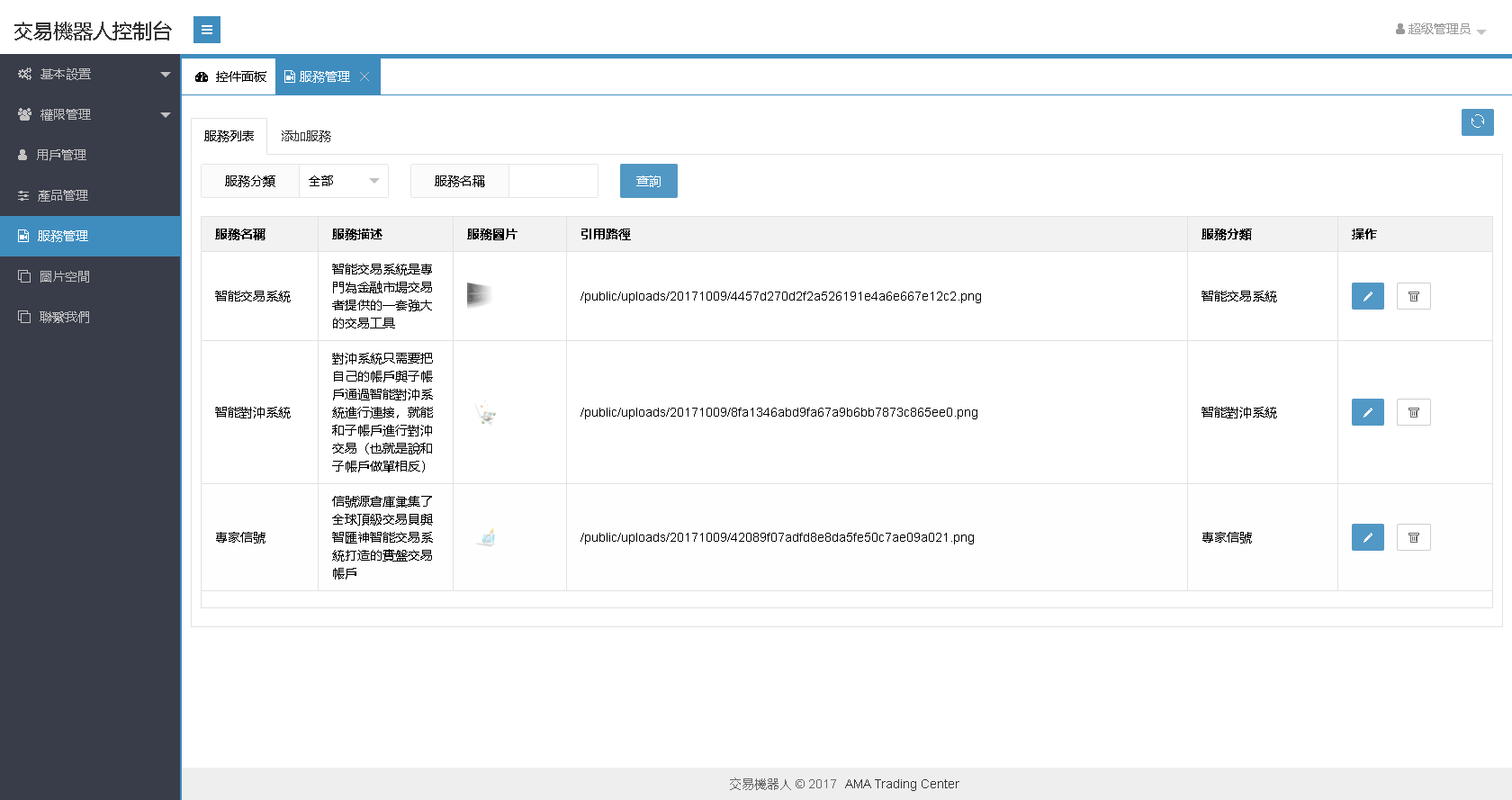Open 產品管理 from the sidebar
Screen dimensions: 1512x800
pyautogui.click(x=90, y=195)
